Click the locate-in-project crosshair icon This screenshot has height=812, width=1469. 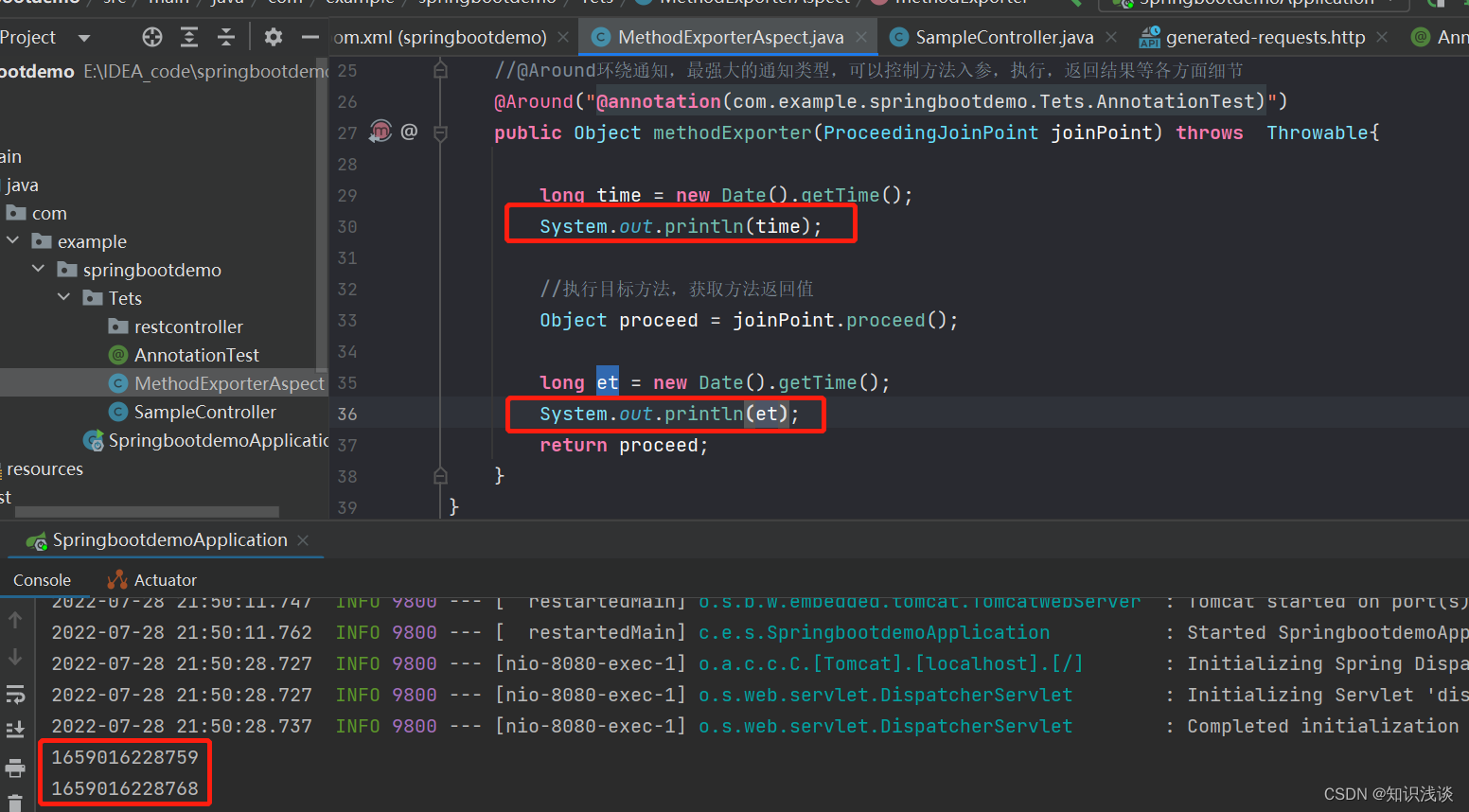[152, 37]
